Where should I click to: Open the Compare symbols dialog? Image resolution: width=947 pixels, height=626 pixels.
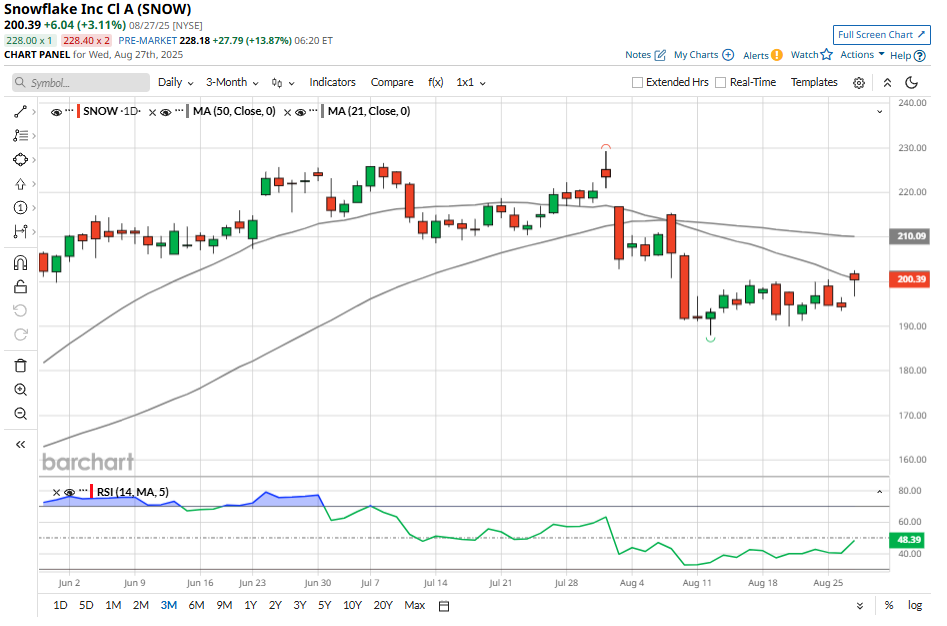392,82
